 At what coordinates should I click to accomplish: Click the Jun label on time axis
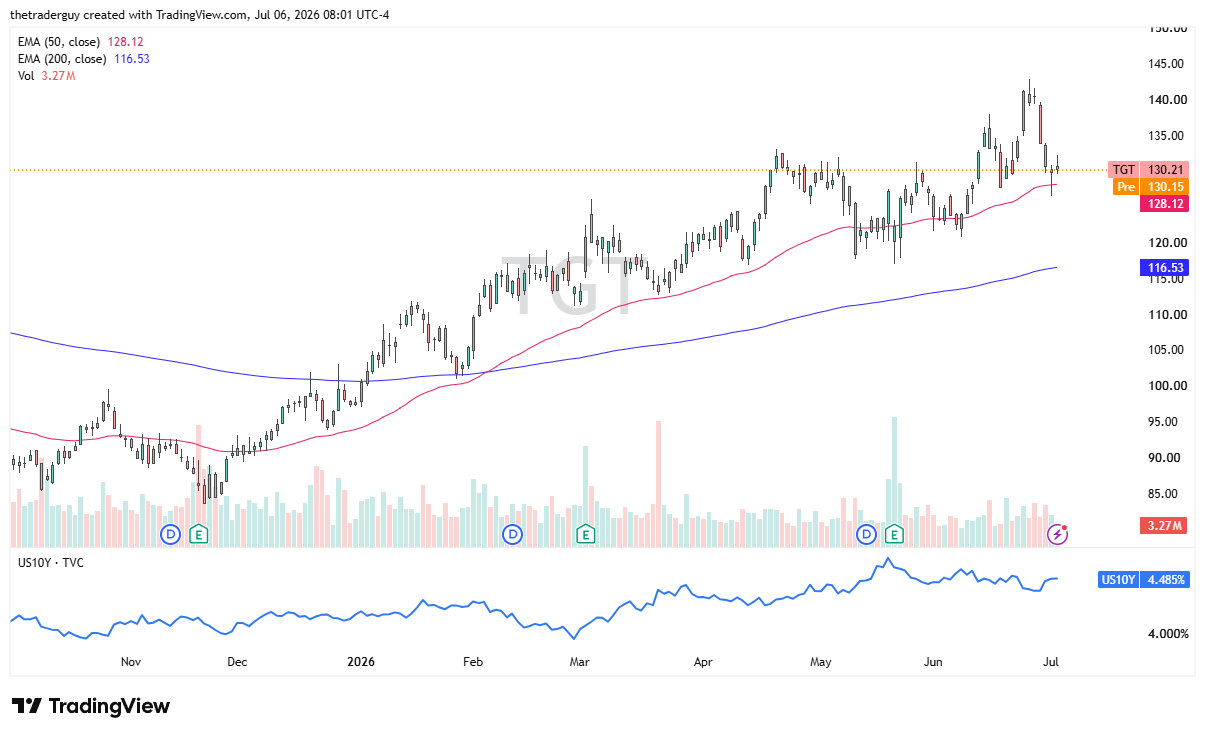coord(933,662)
